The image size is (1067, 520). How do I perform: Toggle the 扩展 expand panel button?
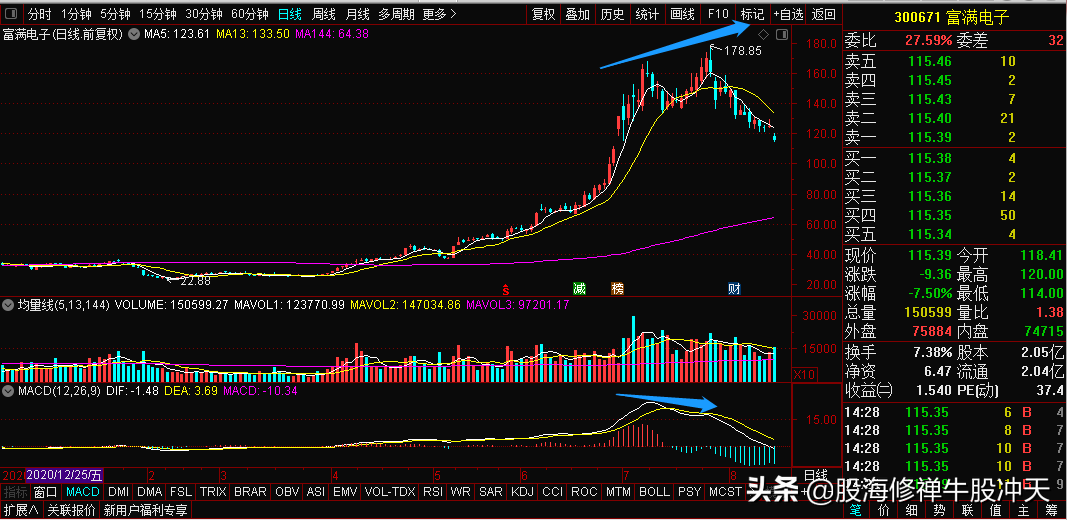[20, 510]
